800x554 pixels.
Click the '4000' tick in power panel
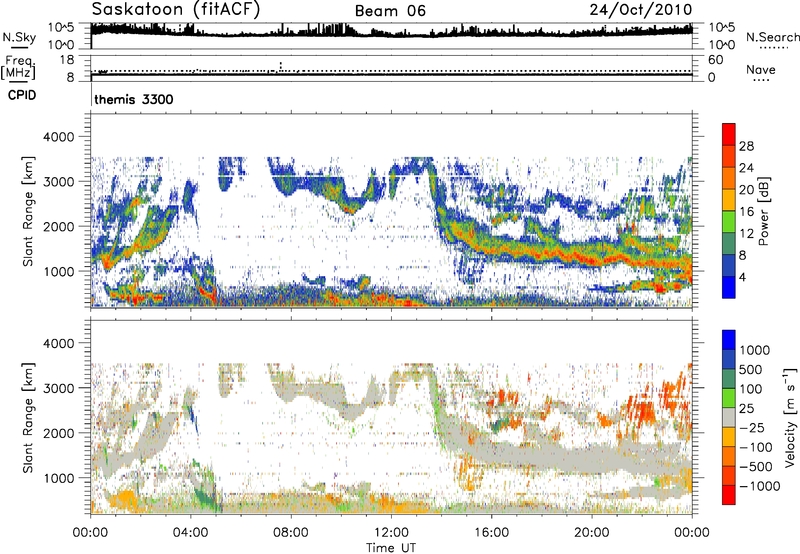[59, 137]
